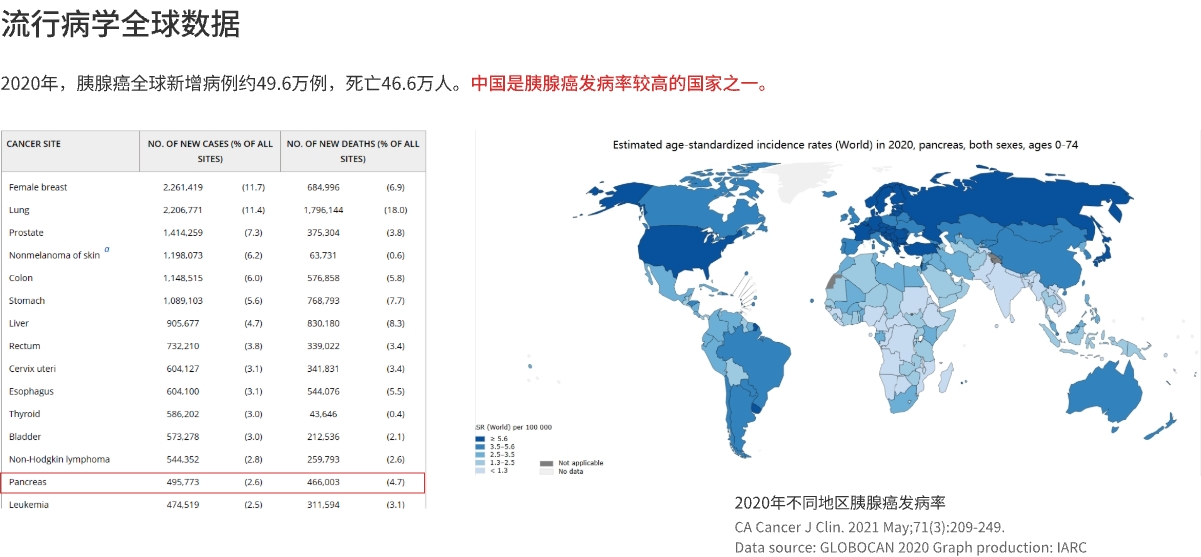Click the map caption 2020年不同地区胰腺癌发病率
Screen dimensions: 1201x557
tap(840, 502)
